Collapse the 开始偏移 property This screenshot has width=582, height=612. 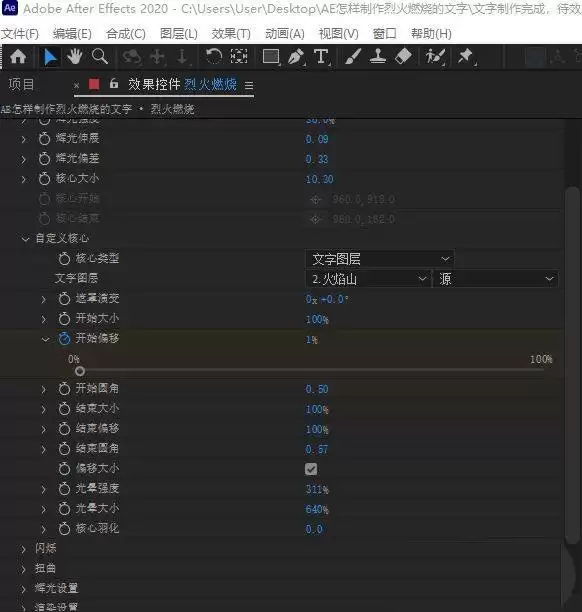click(x=45, y=339)
